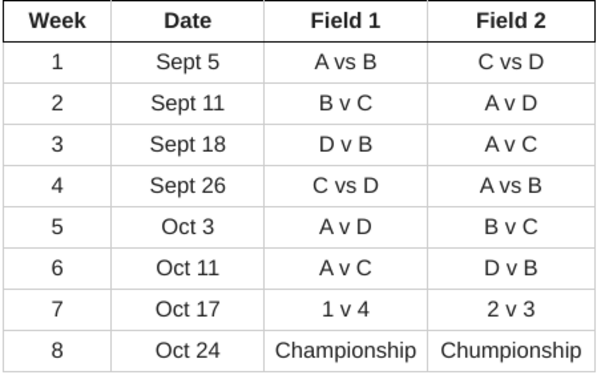Click the A v C cell in week 3
The width and height of the screenshot is (601, 375).
tap(511, 145)
